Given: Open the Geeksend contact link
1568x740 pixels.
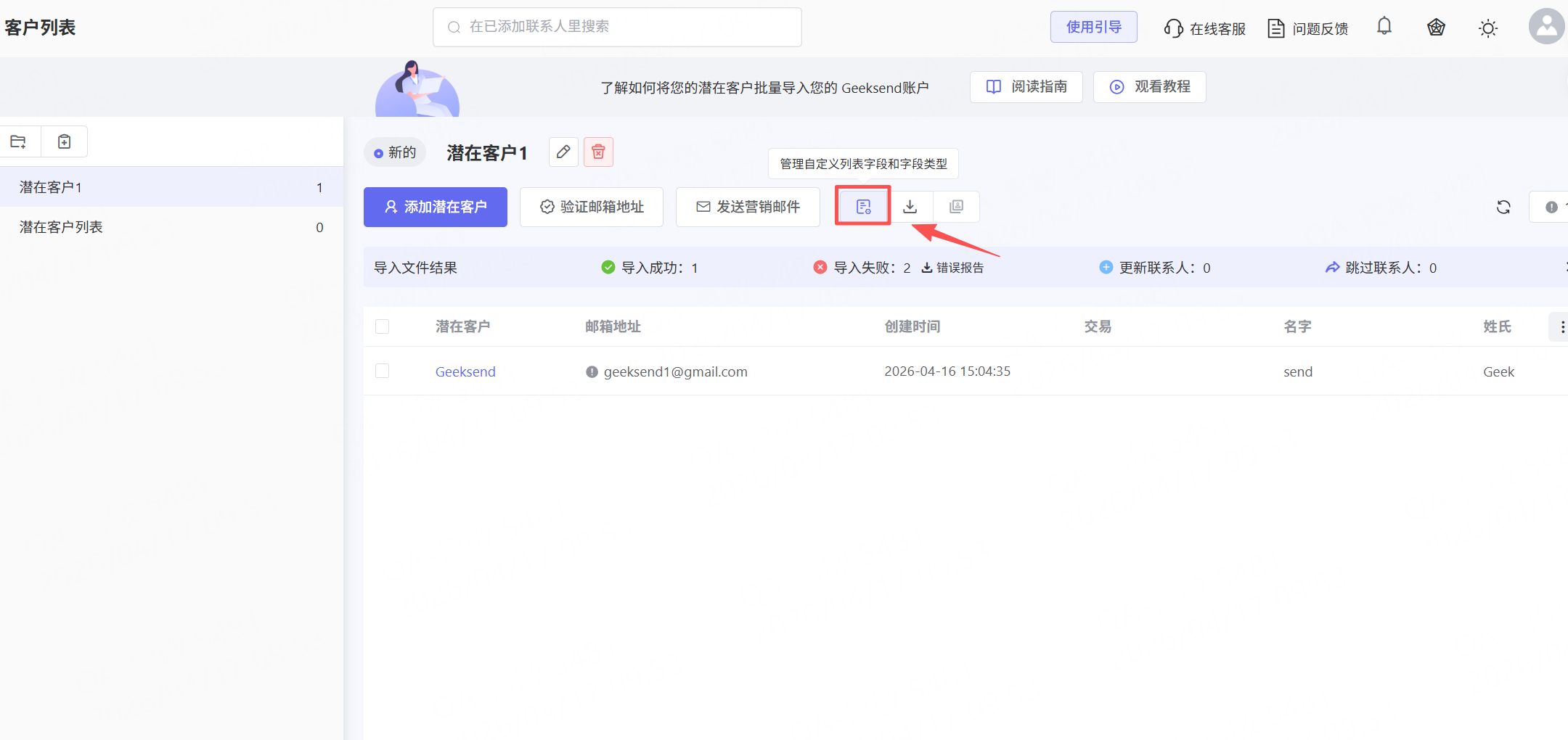Looking at the screenshot, I should click(x=465, y=371).
